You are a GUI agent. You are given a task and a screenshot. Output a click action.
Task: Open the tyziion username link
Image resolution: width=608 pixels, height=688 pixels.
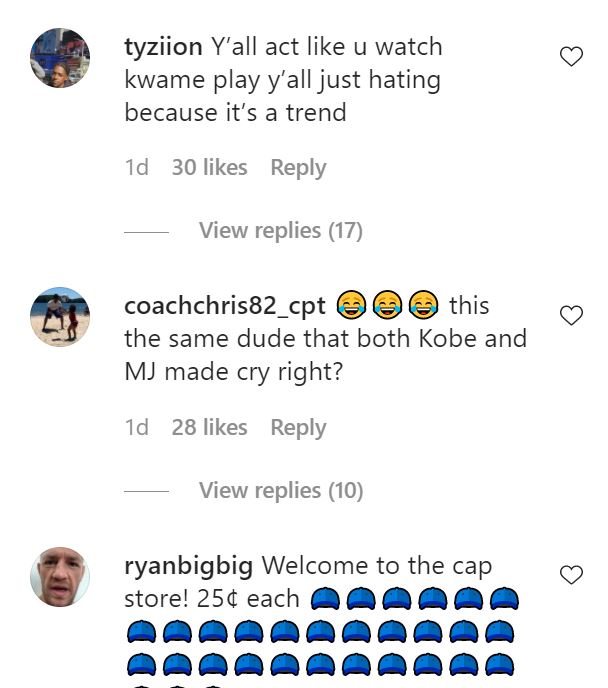tap(163, 47)
